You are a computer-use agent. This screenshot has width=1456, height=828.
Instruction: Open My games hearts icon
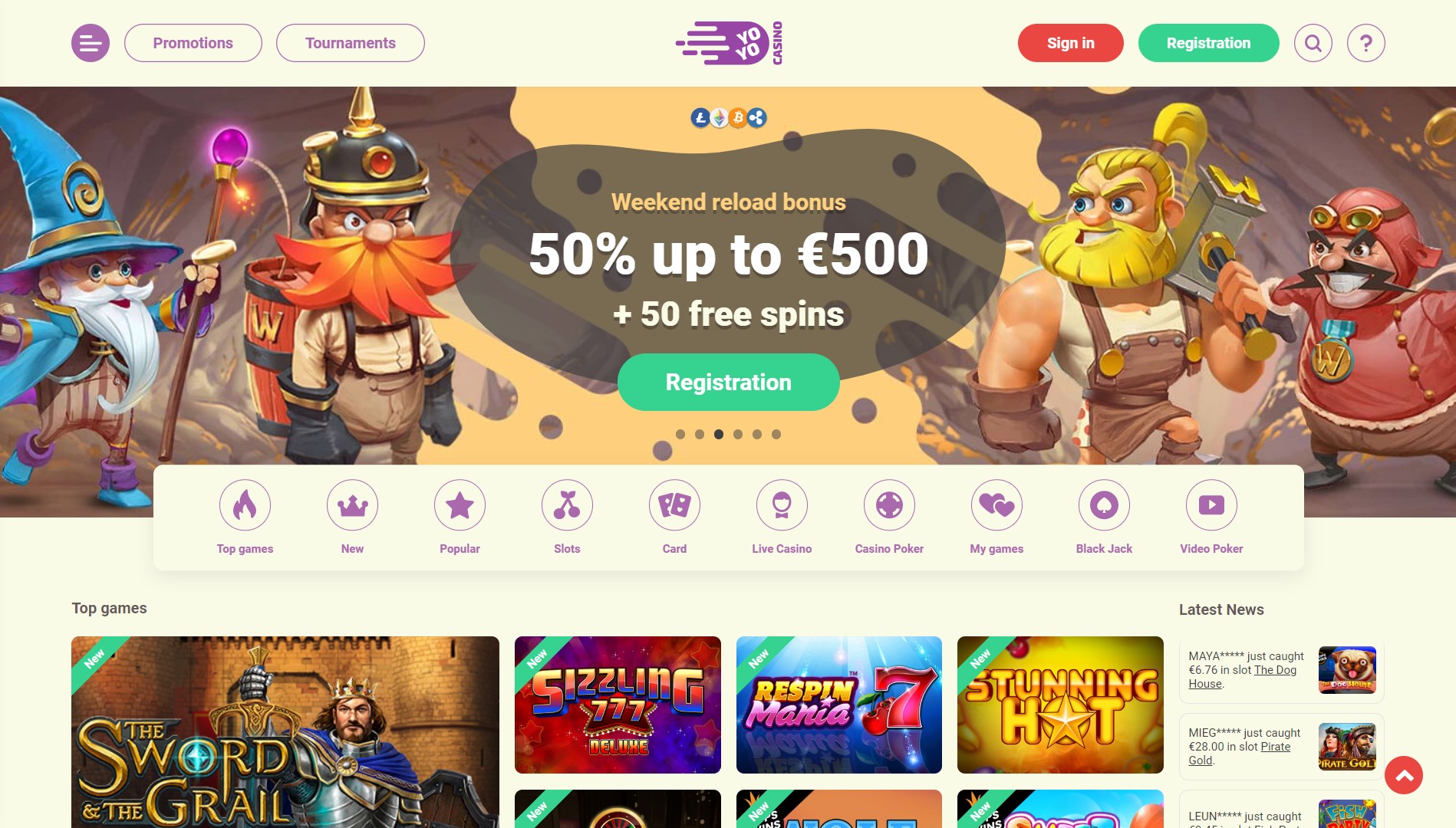pyautogui.click(x=996, y=505)
